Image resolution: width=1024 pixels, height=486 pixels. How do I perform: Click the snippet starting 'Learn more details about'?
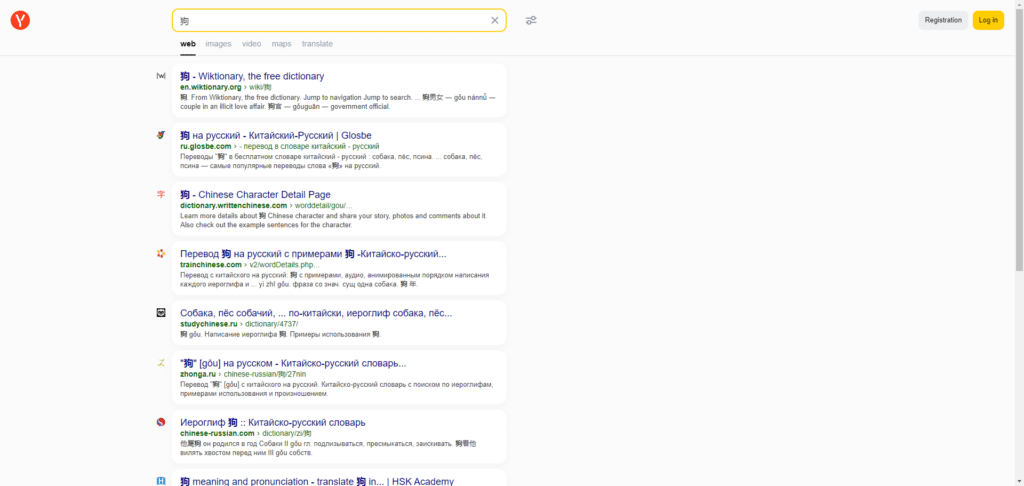click(334, 220)
